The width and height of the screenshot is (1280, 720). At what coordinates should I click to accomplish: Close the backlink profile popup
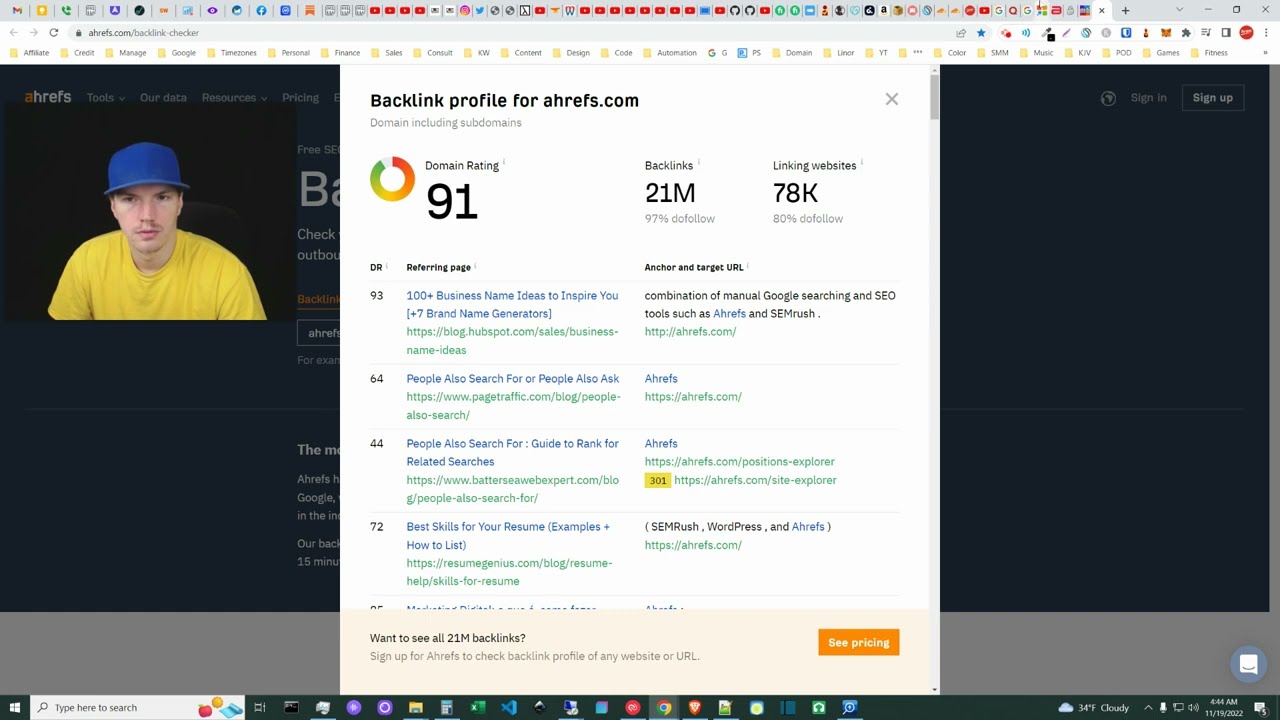click(x=891, y=99)
